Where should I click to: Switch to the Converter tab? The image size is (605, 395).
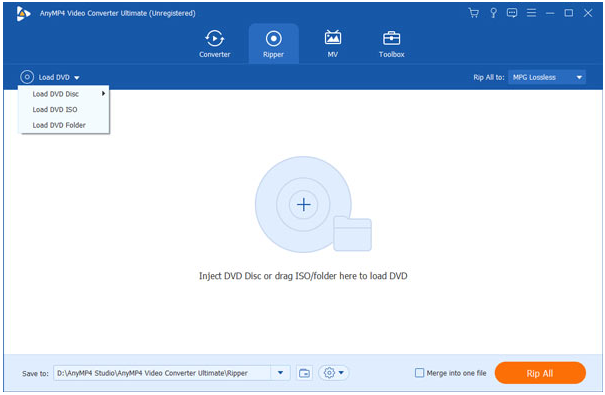click(x=215, y=44)
